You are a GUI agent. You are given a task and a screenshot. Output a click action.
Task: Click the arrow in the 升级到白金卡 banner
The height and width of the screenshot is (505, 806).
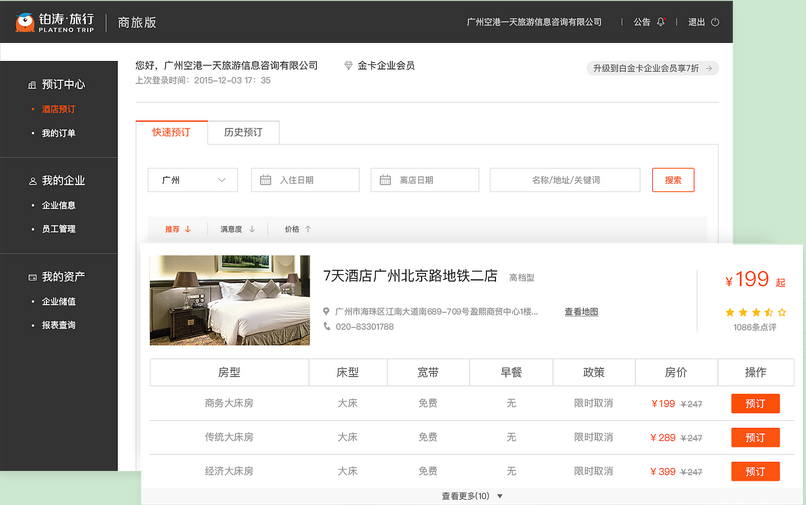[708, 68]
